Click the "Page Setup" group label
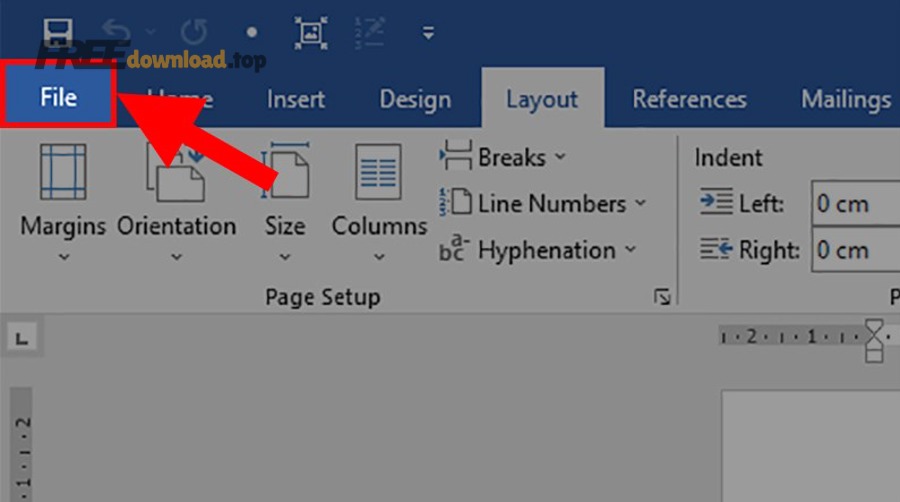This screenshot has width=900, height=502. pos(323,297)
